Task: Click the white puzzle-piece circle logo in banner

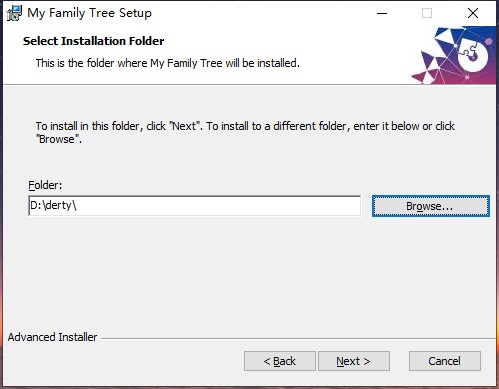Action: (x=473, y=54)
